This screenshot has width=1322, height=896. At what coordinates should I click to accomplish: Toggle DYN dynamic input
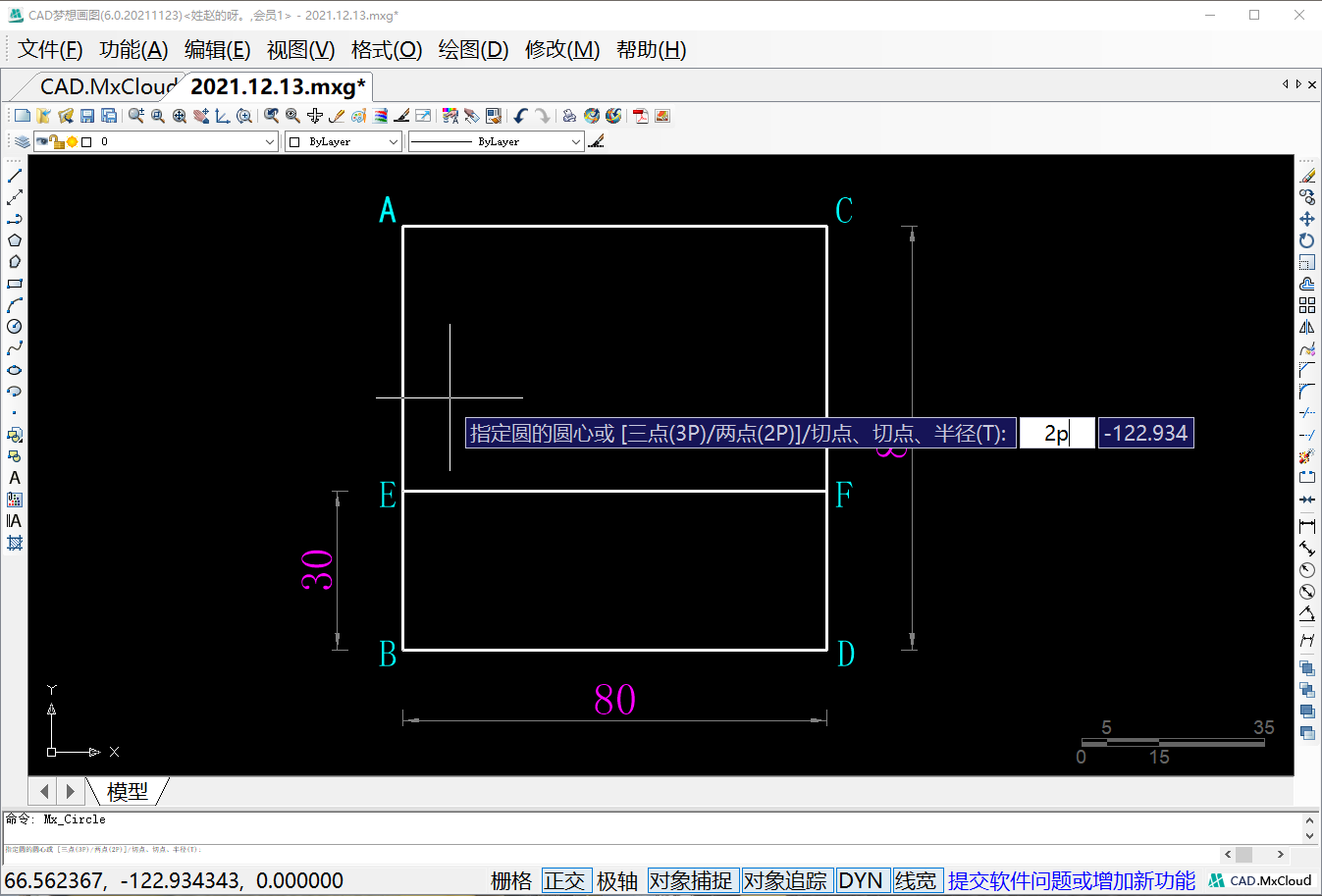861,880
